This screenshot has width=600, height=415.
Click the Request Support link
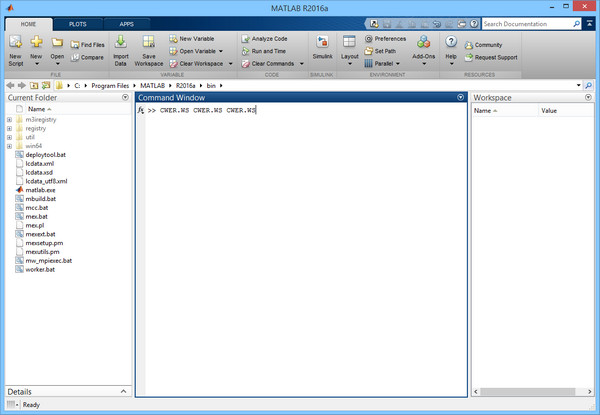click(490, 57)
